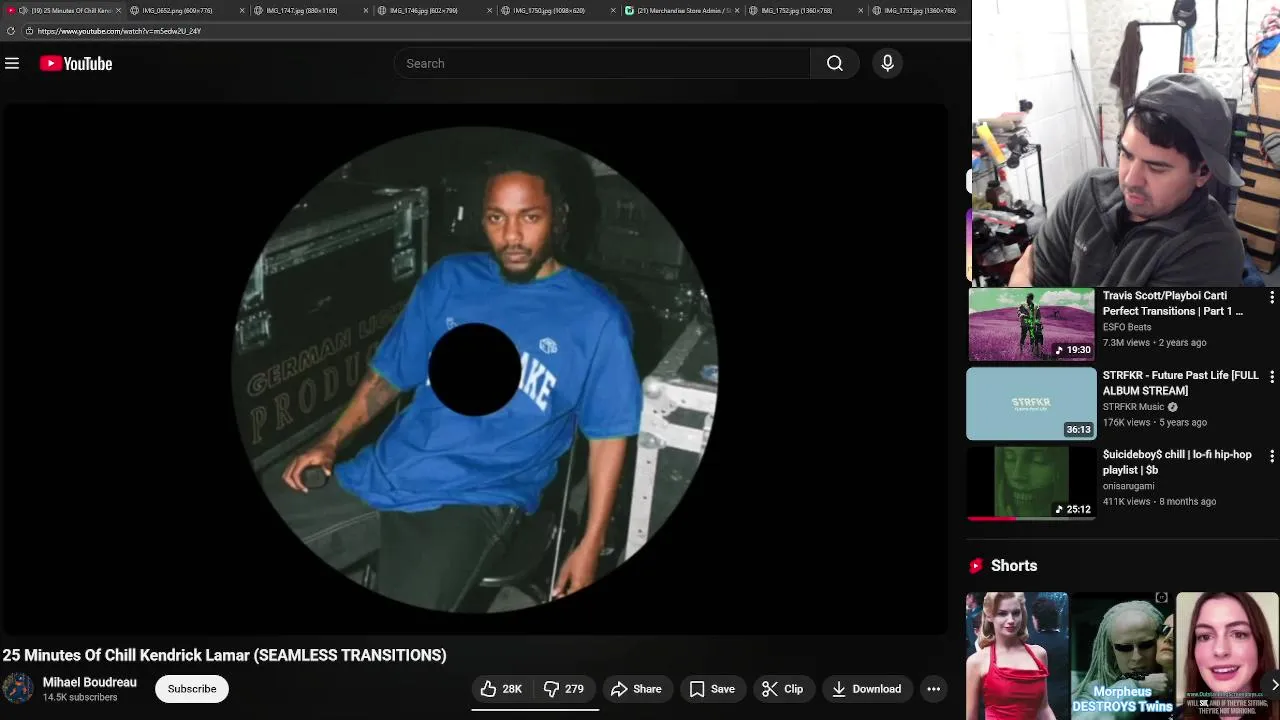Image resolution: width=1280 pixels, height=720 pixels.
Task: Click the video title text
Action: [224, 655]
